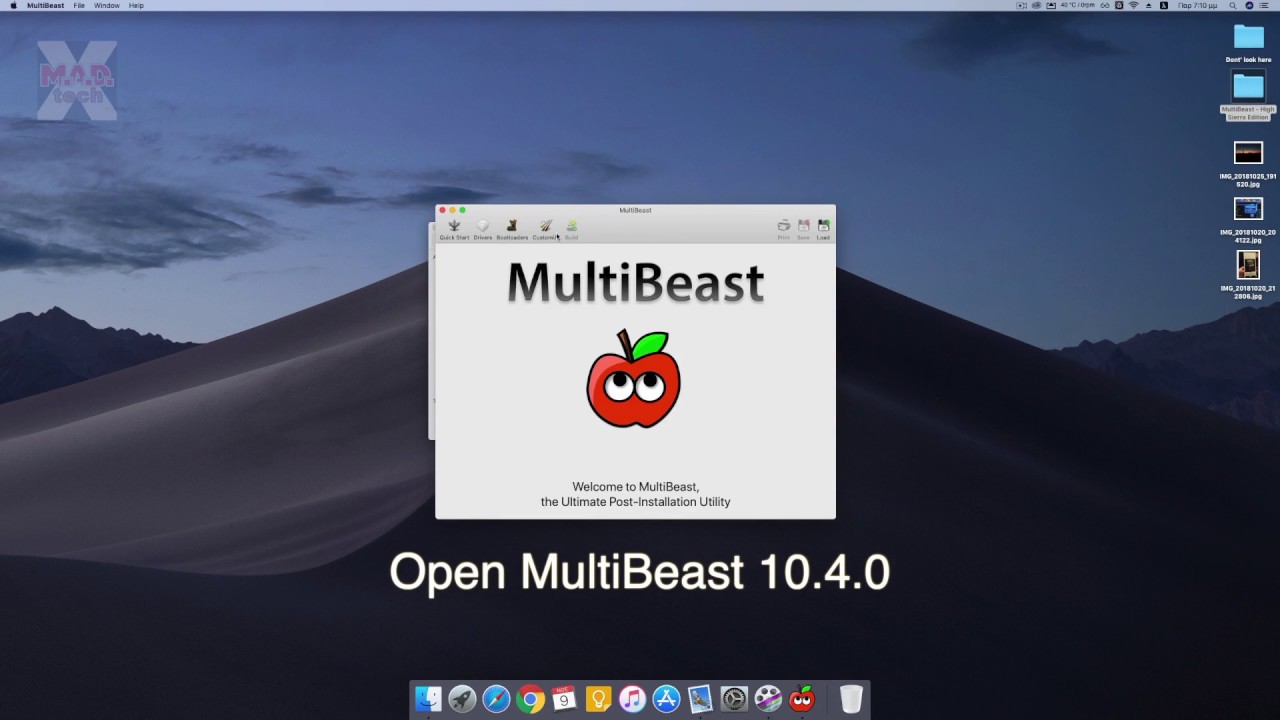Click the Build toolbar icon
Image resolution: width=1280 pixels, height=720 pixels.
pyautogui.click(x=571, y=230)
